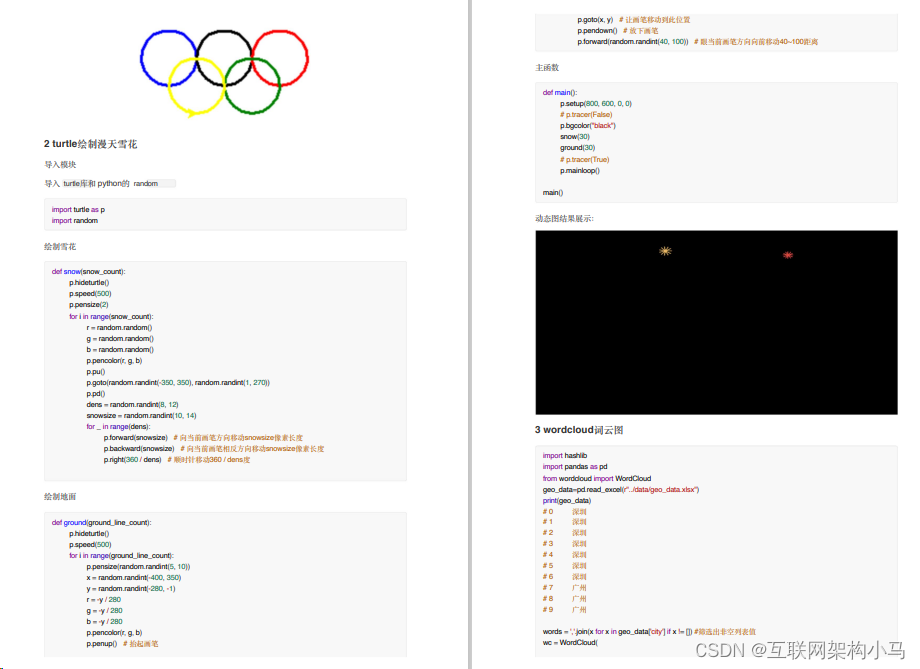Viewport: 920px width, 669px height.
Task: Select the "导入模块" subheading
Action: (60, 164)
